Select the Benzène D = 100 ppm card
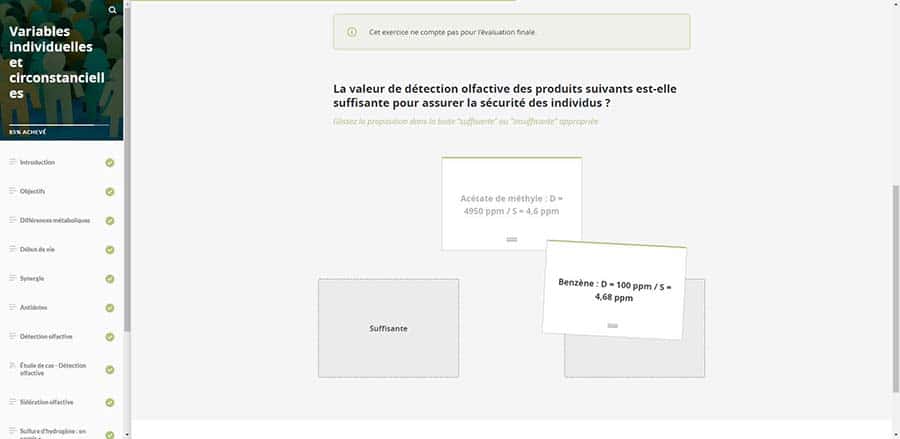 [x=615, y=290]
